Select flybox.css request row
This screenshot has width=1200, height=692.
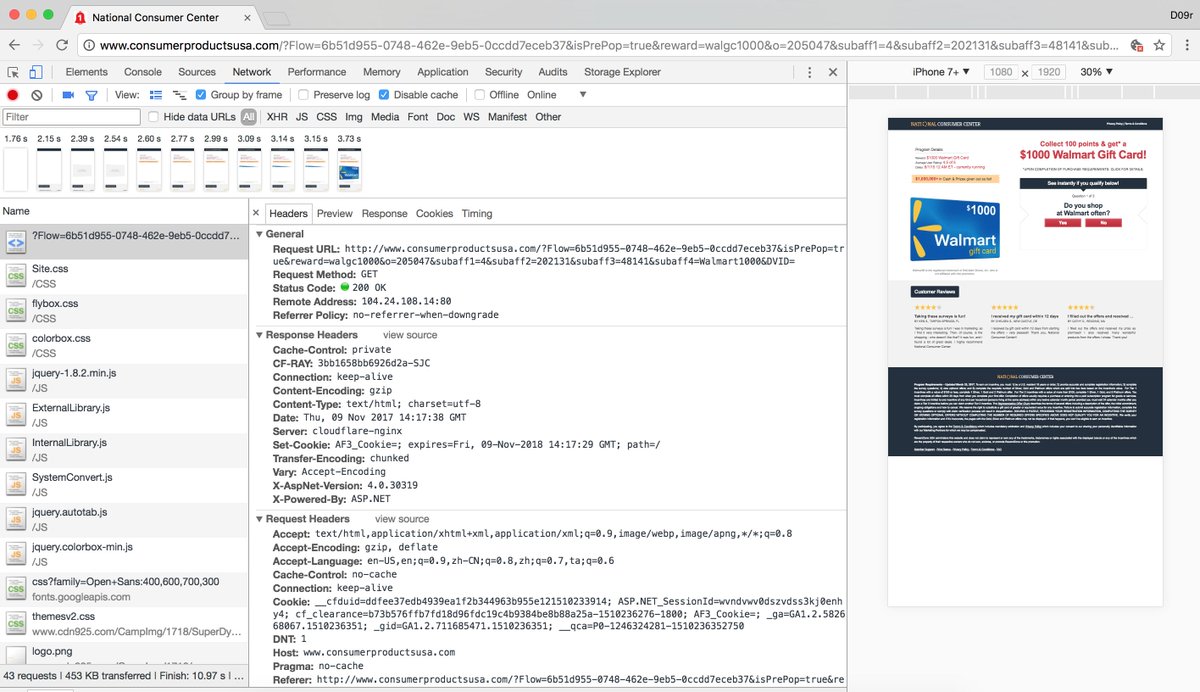point(124,311)
